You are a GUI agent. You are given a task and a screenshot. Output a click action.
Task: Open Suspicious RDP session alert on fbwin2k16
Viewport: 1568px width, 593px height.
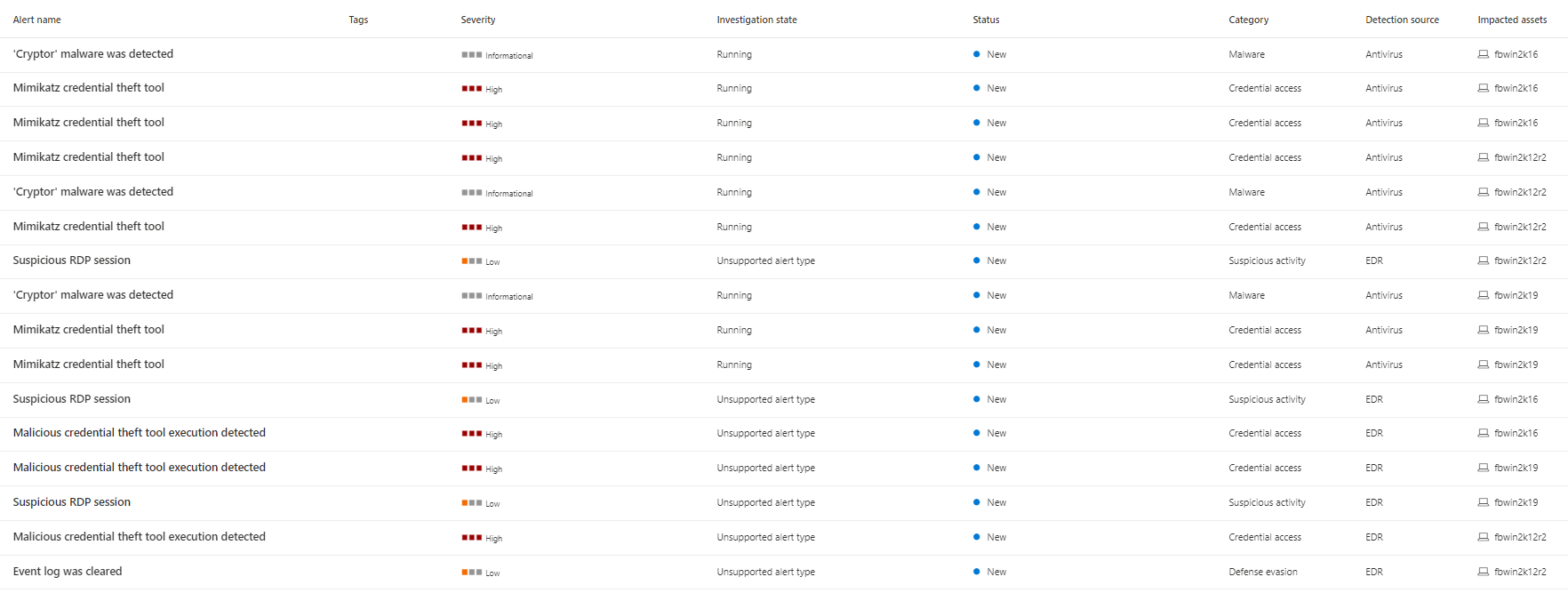[72, 399]
